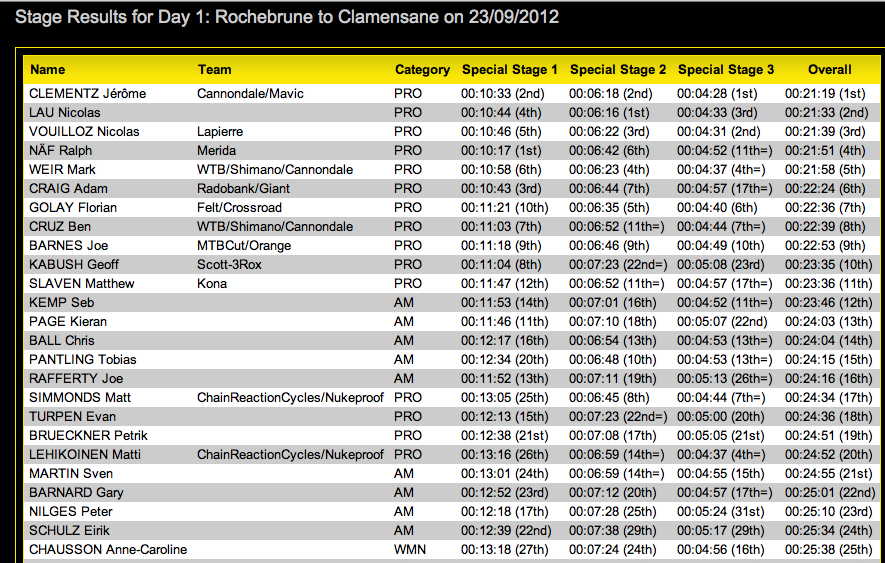
Task: Click the Kona team cell for SLAVEN
Action: pyautogui.click(x=212, y=284)
